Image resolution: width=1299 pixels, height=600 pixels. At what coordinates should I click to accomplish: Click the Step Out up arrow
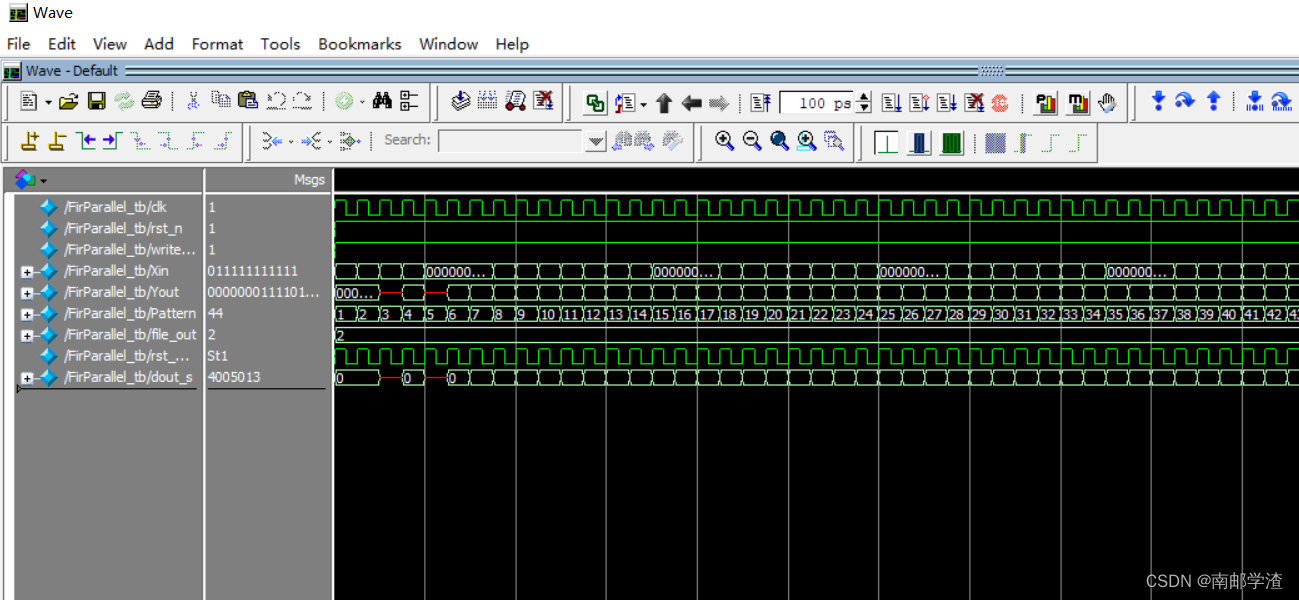[x=1213, y=101]
